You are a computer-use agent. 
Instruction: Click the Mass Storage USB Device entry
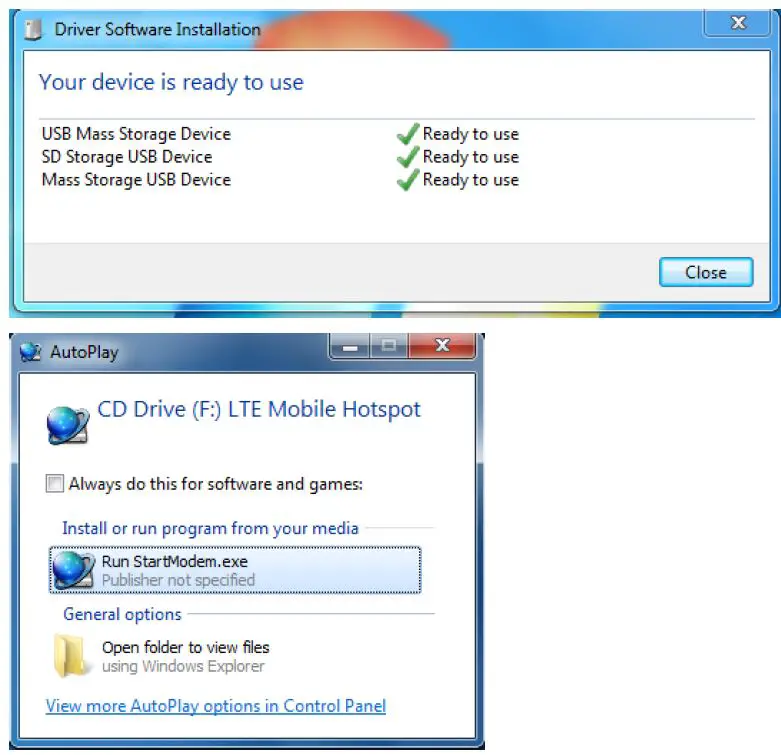click(x=136, y=179)
